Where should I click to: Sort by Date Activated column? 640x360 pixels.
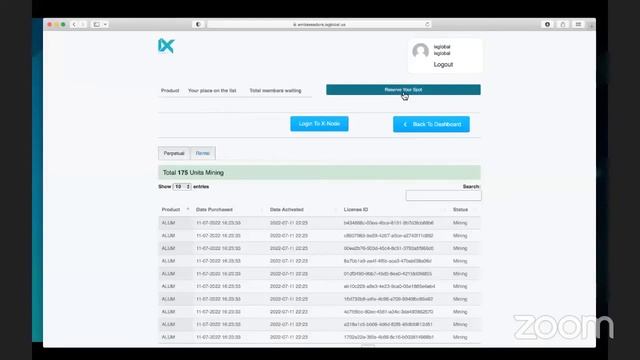(x=303, y=209)
